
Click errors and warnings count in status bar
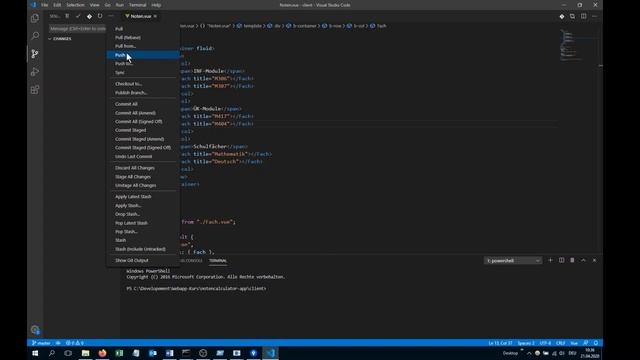pyautogui.click(x=75, y=343)
